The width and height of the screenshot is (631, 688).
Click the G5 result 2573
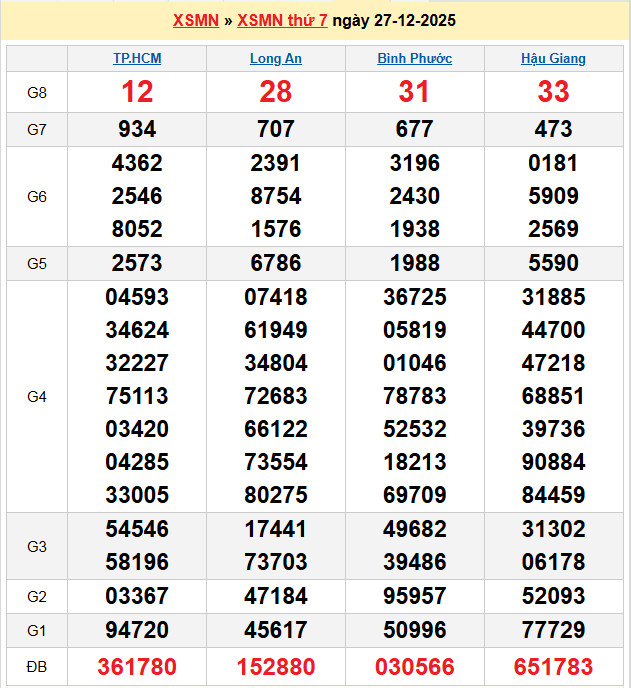click(x=137, y=264)
